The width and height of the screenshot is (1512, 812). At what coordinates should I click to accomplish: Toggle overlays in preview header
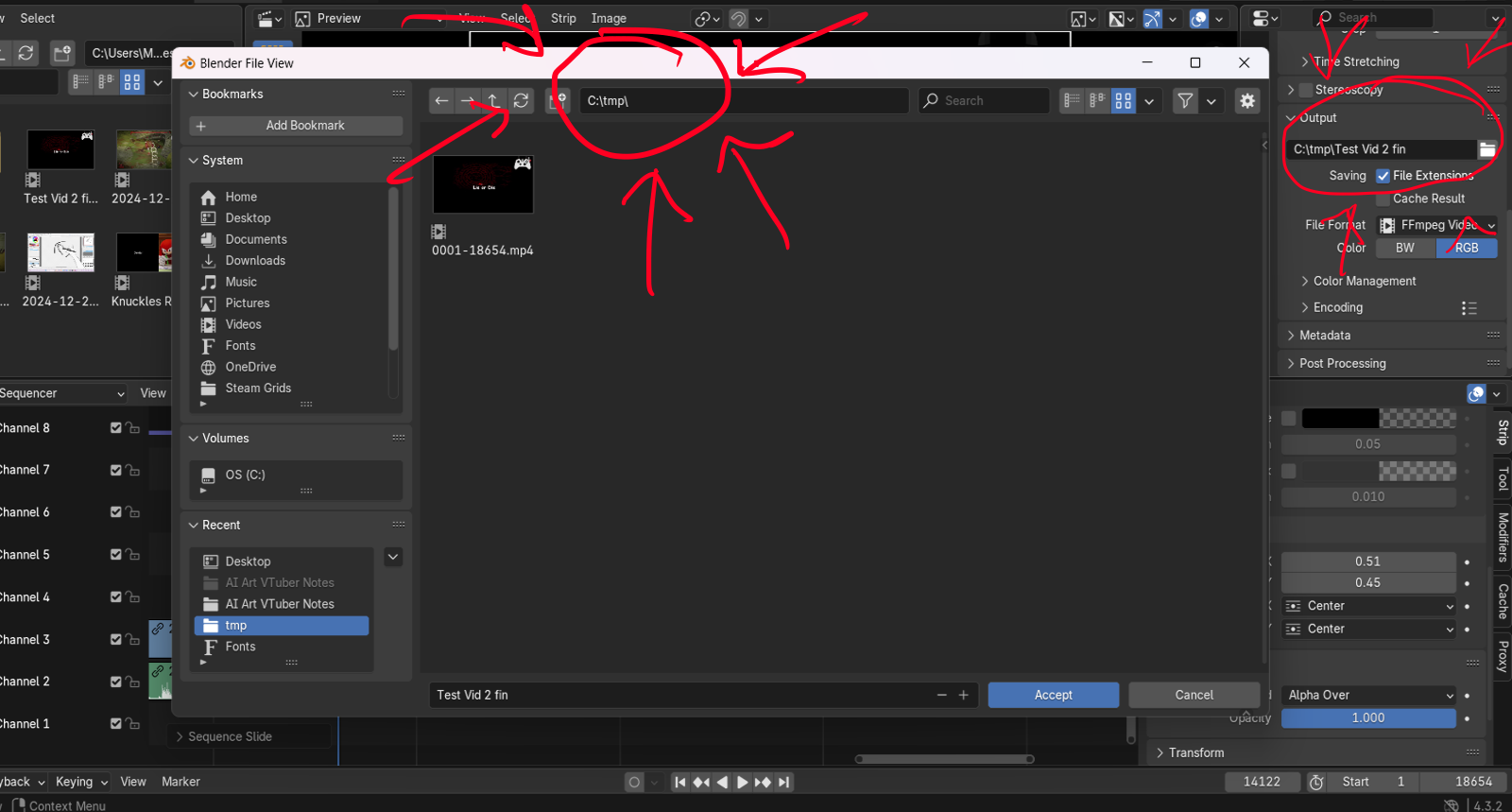pyautogui.click(x=1199, y=18)
